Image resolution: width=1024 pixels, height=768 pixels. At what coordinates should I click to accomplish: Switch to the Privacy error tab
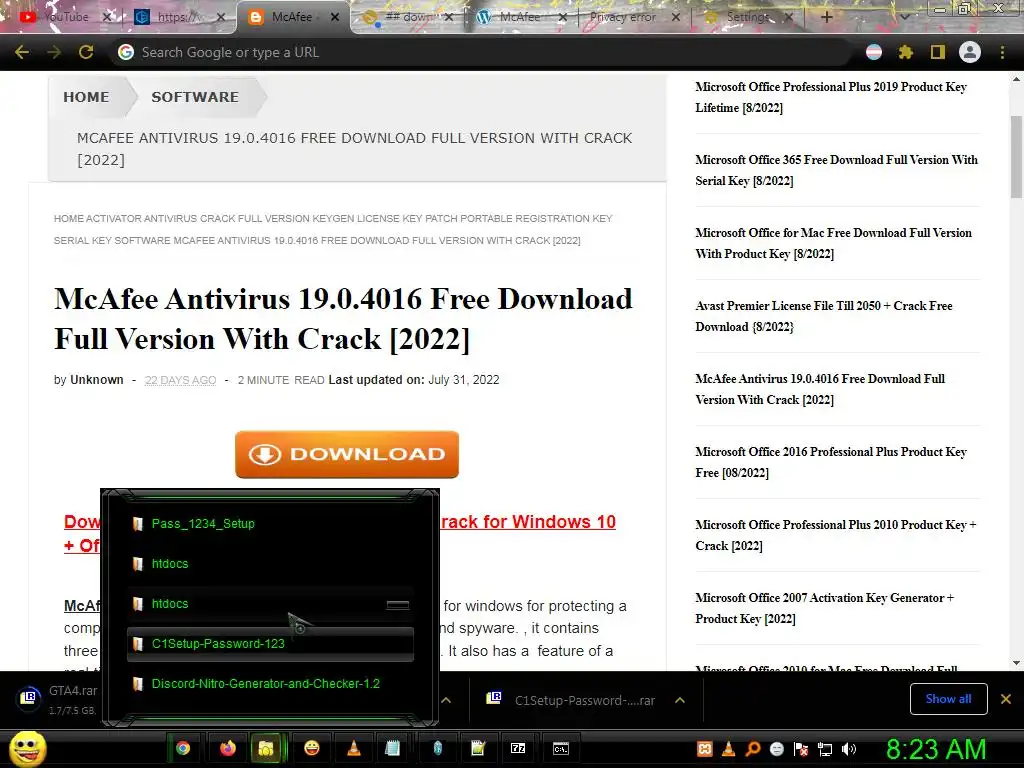click(622, 17)
